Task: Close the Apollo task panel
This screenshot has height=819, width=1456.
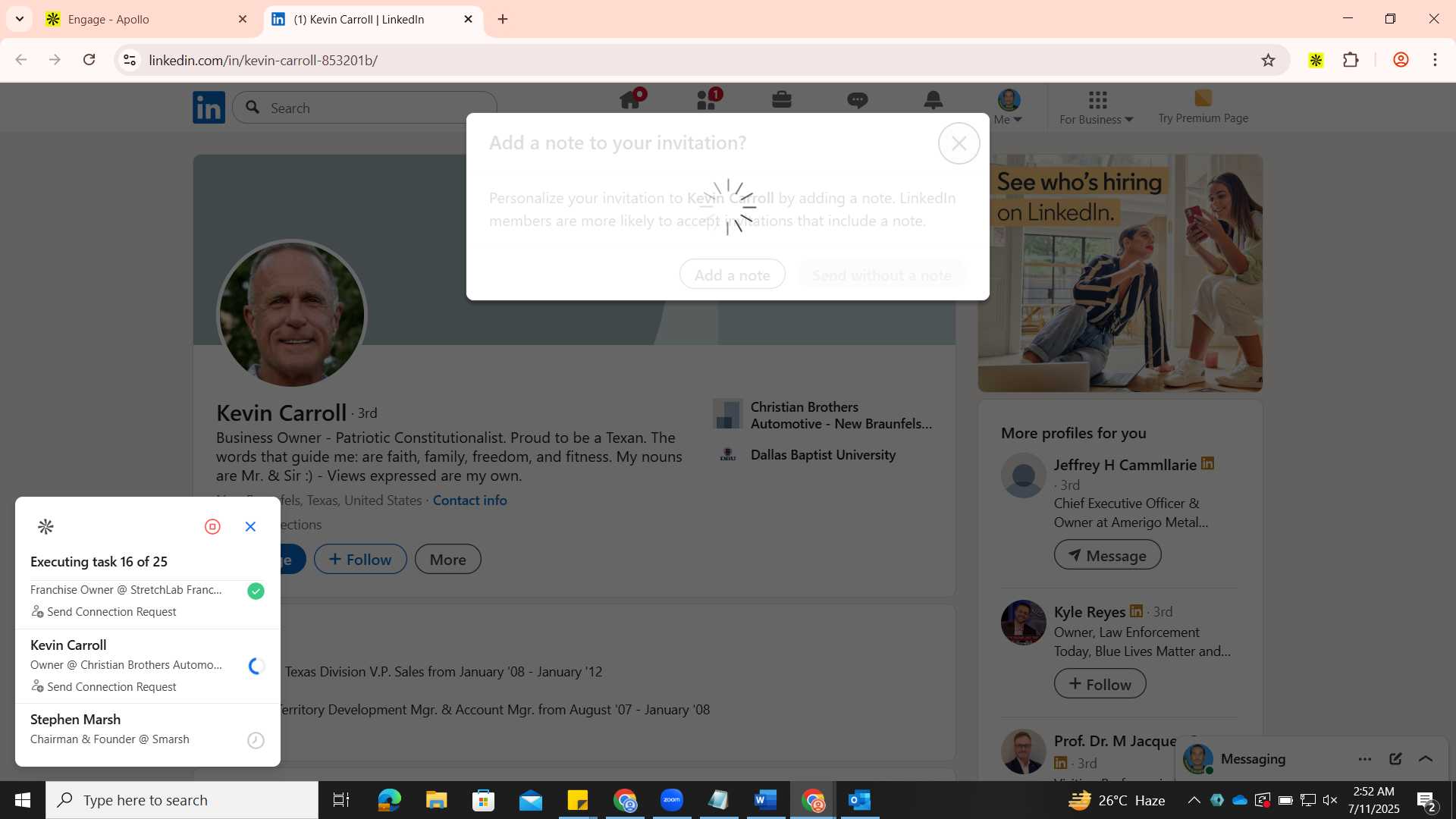Action: click(x=250, y=526)
